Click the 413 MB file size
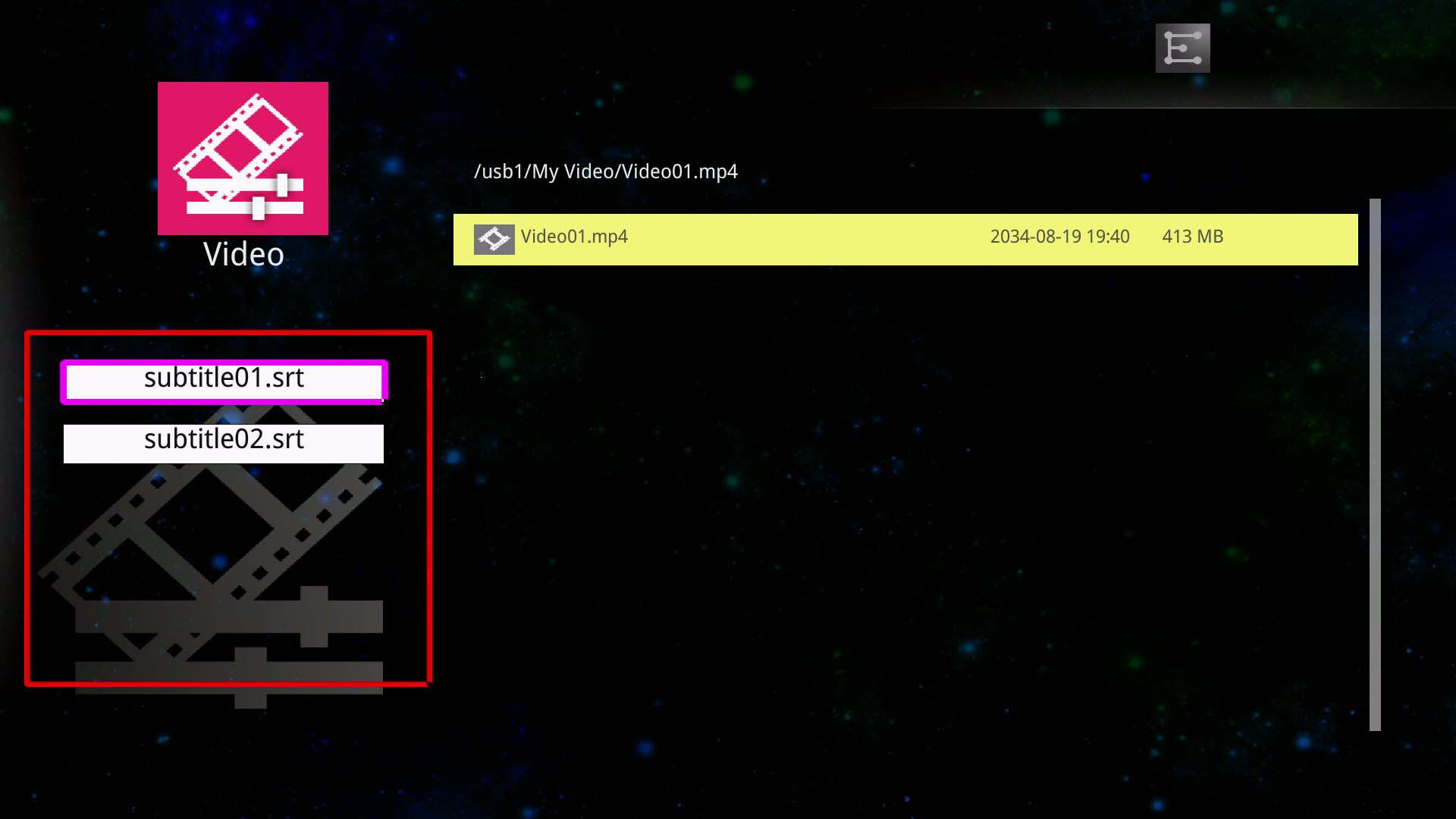Screen dimensions: 1456x819 point(1192,237)
